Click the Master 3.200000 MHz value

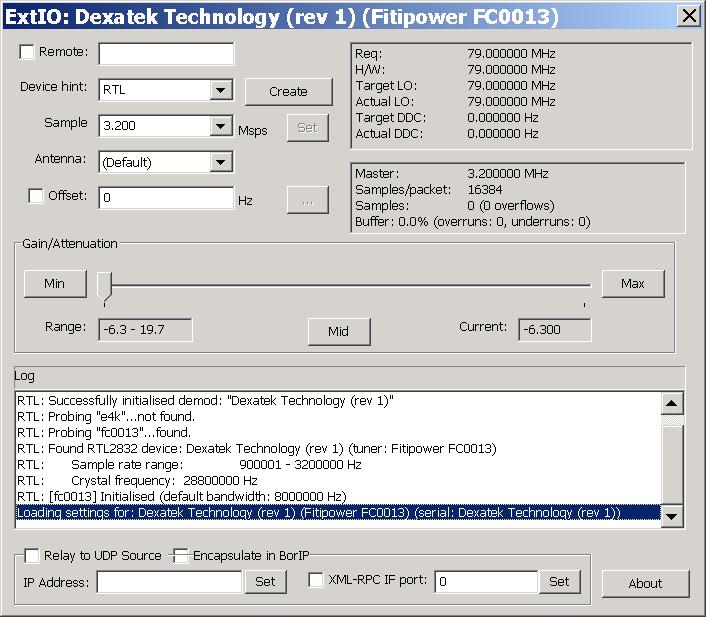coord(508,174)
